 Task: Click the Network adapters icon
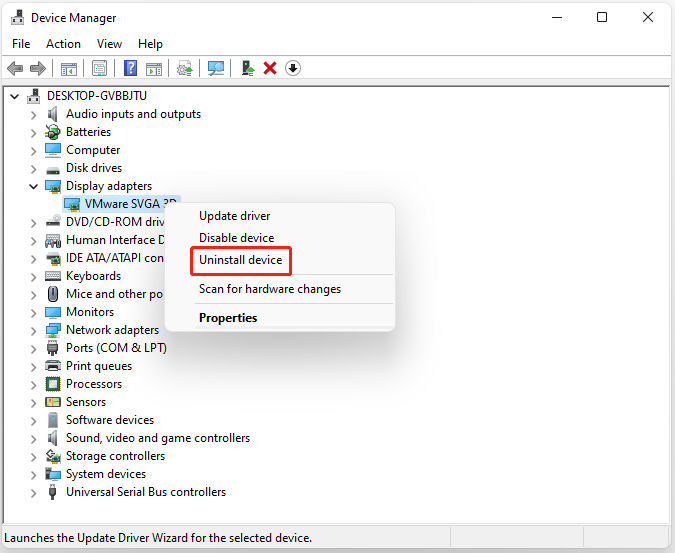[x=53, y=330]
